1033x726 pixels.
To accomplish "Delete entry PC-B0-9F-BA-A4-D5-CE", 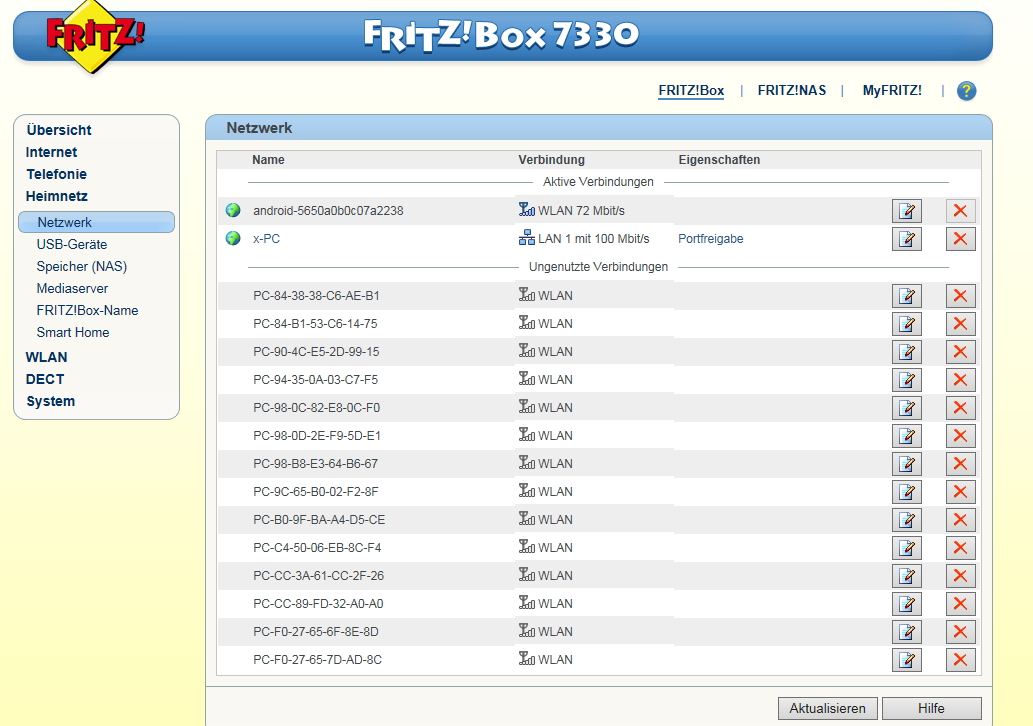I will click(961, 520).
